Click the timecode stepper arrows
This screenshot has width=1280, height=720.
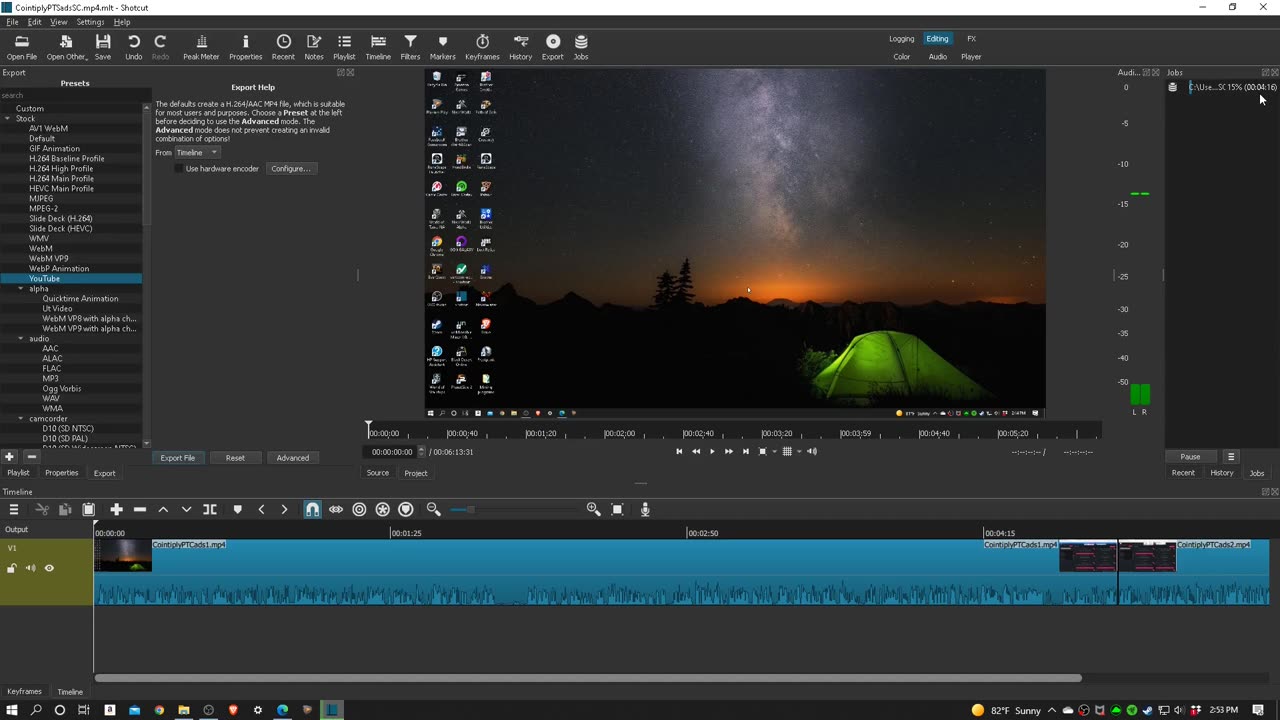421,452
